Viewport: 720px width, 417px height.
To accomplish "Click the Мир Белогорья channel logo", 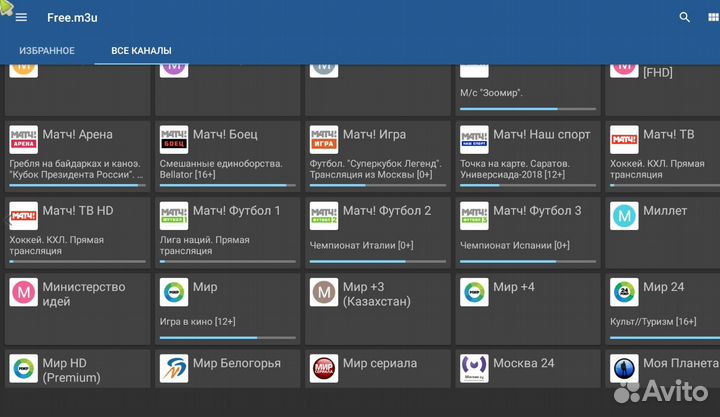I will tap(174, 368).
